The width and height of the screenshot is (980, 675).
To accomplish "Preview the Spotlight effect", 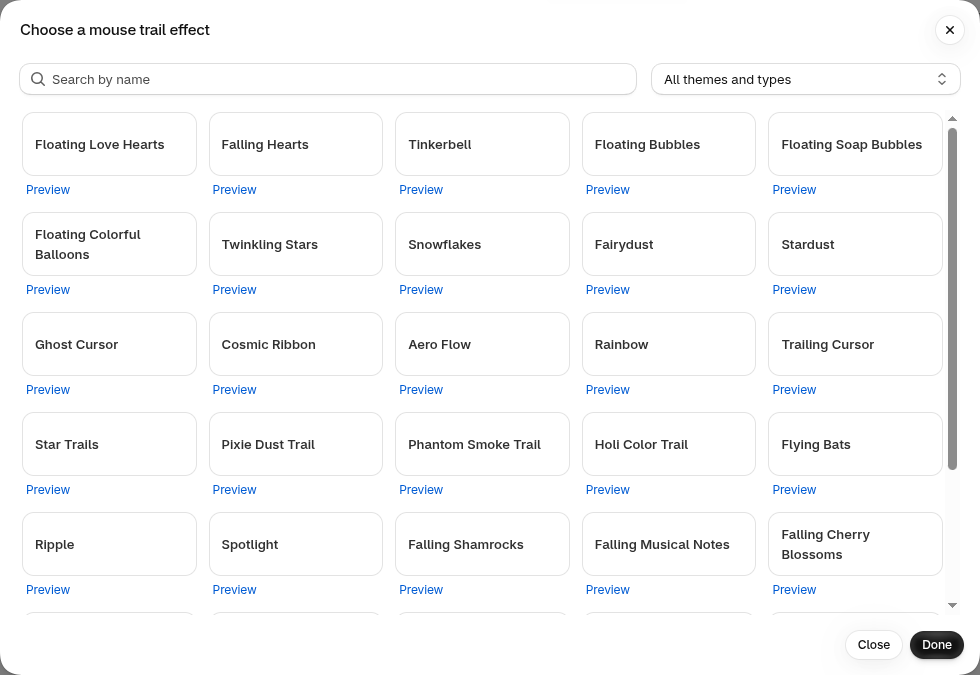I will [x=234, y=589].
